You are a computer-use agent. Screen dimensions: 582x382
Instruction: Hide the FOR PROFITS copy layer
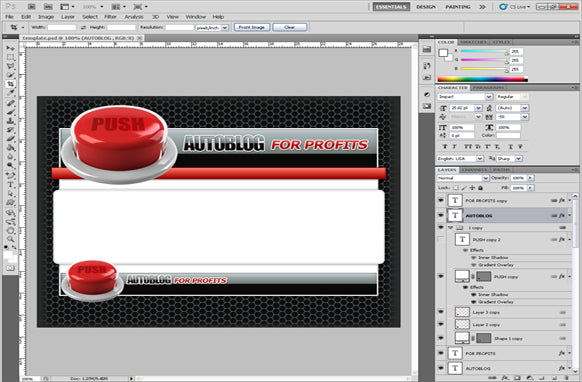coord(441,200)
